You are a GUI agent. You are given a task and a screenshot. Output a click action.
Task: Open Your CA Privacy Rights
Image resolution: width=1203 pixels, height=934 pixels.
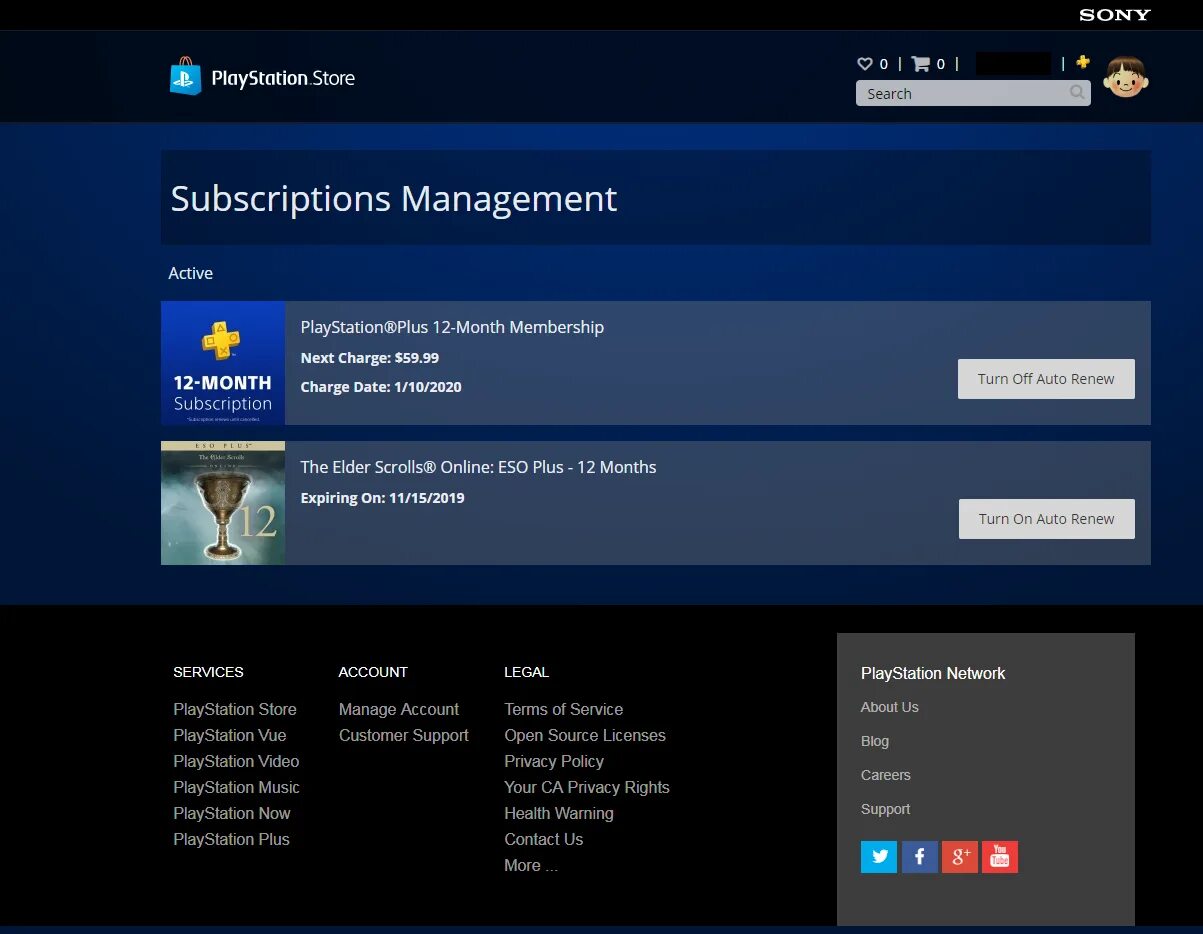click(x=587, y=787)
